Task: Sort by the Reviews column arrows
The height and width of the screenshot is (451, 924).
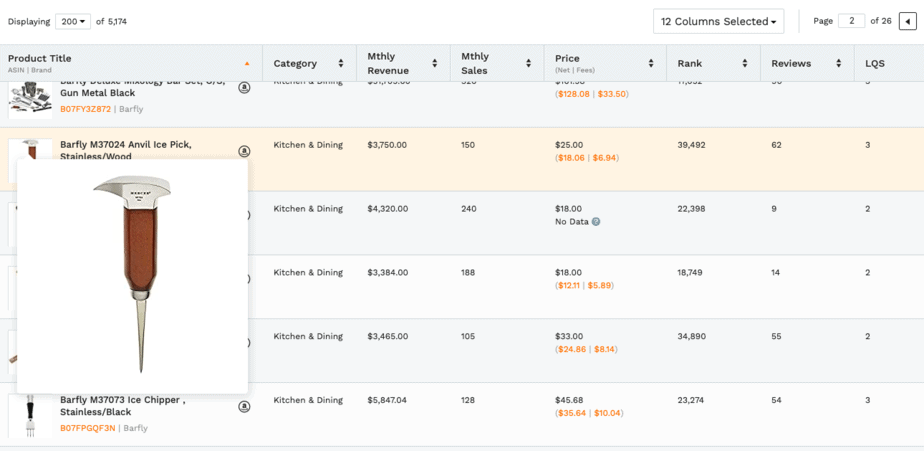Action: coord(839,64)
